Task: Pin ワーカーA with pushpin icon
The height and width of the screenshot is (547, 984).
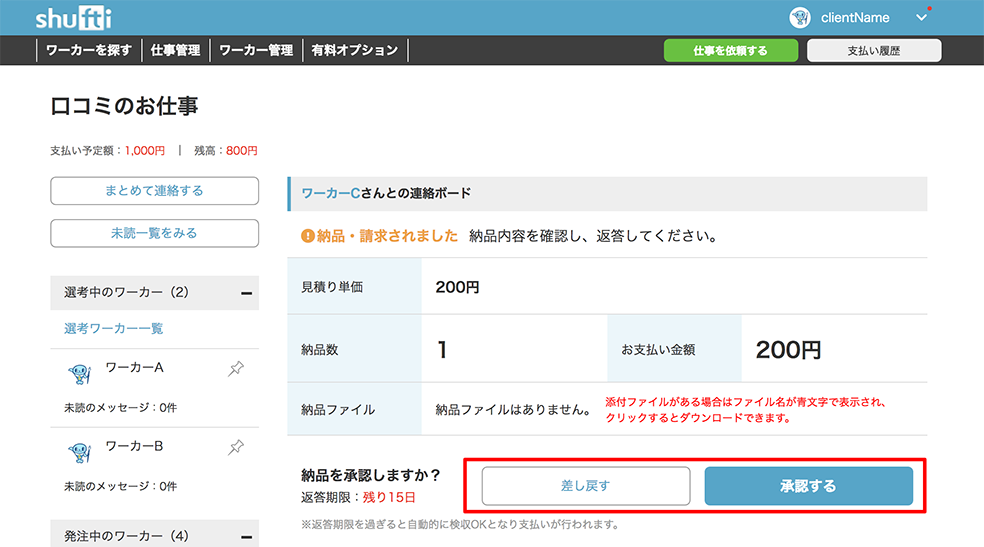Action: [236, 369]
